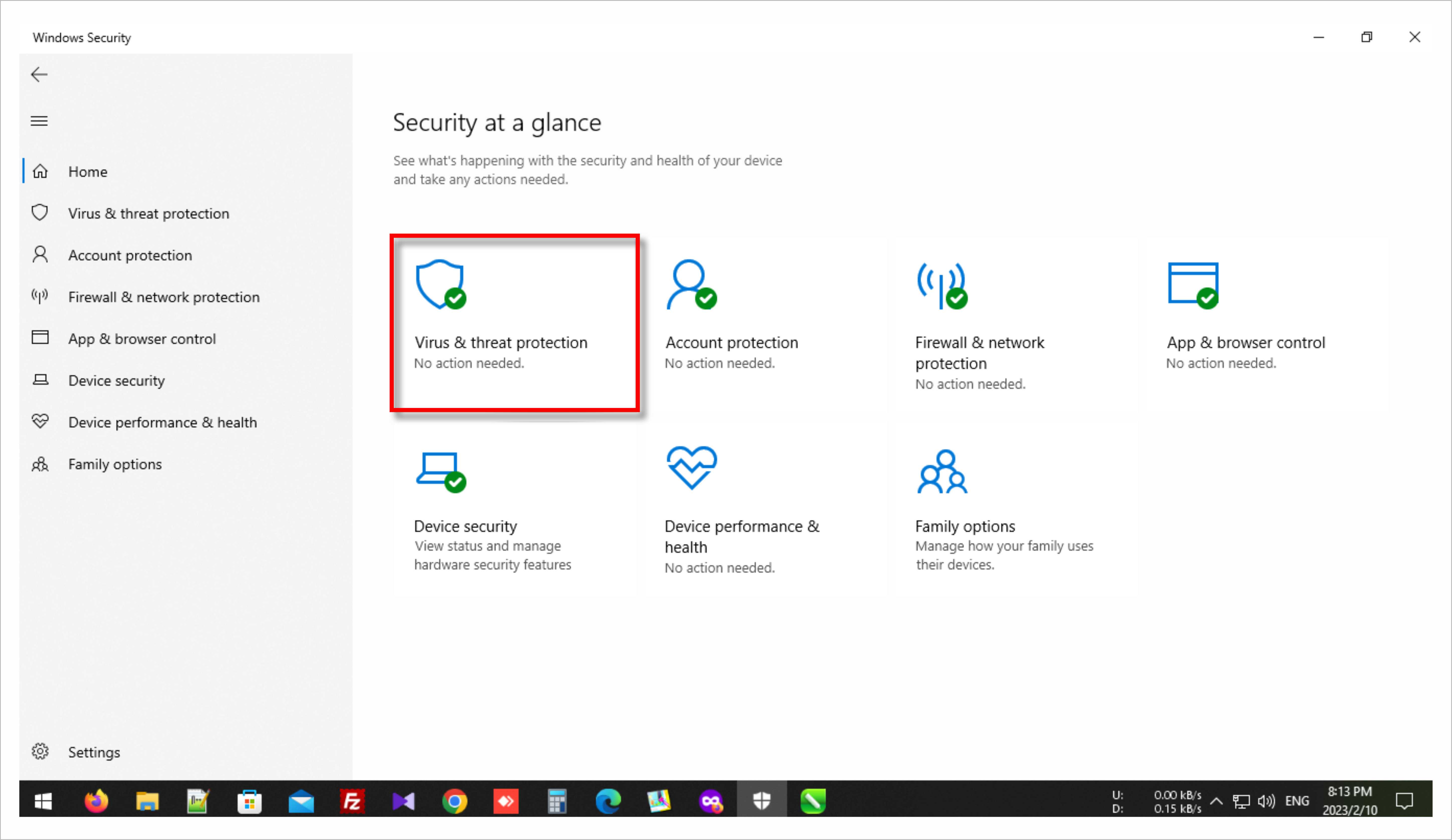Open the Device security tile laptop icon
Viewport: 1452px width, 840px height.
tap(441, 472)
